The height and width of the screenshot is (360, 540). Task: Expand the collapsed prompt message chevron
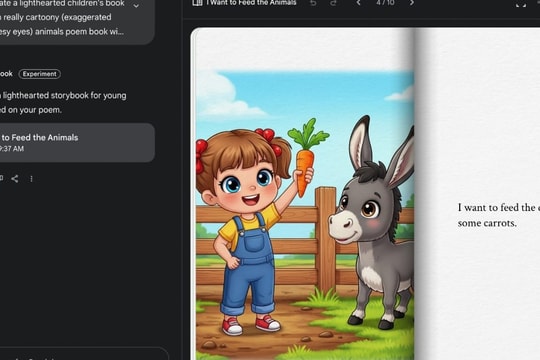pyautogui.click(x=136, y=6)
